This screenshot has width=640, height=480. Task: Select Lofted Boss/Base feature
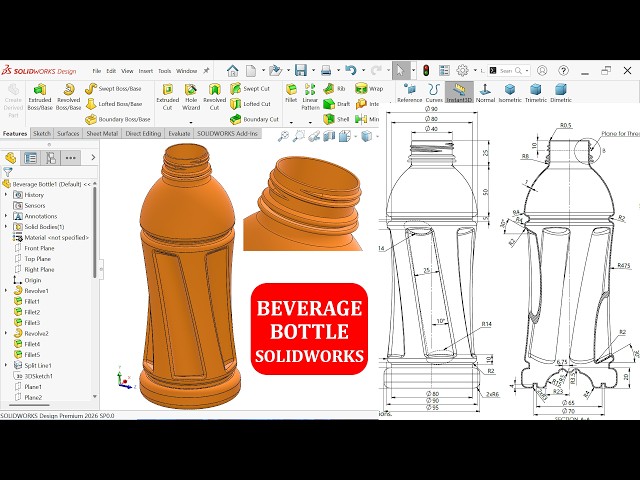pyautogui.click(x=113, y=104)
